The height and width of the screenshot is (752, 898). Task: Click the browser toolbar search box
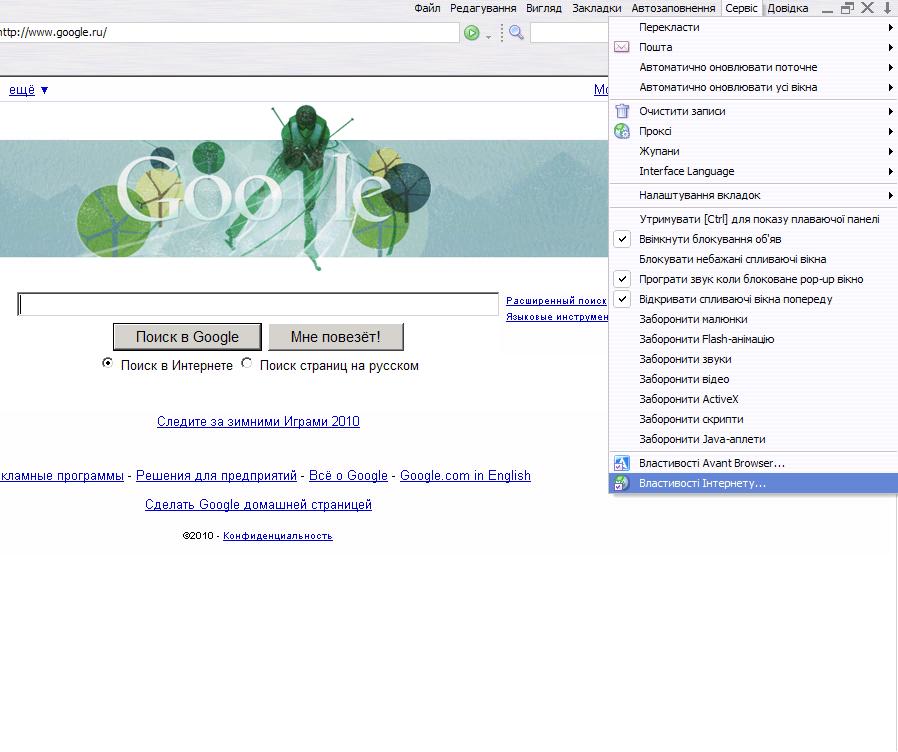(570, 33)
